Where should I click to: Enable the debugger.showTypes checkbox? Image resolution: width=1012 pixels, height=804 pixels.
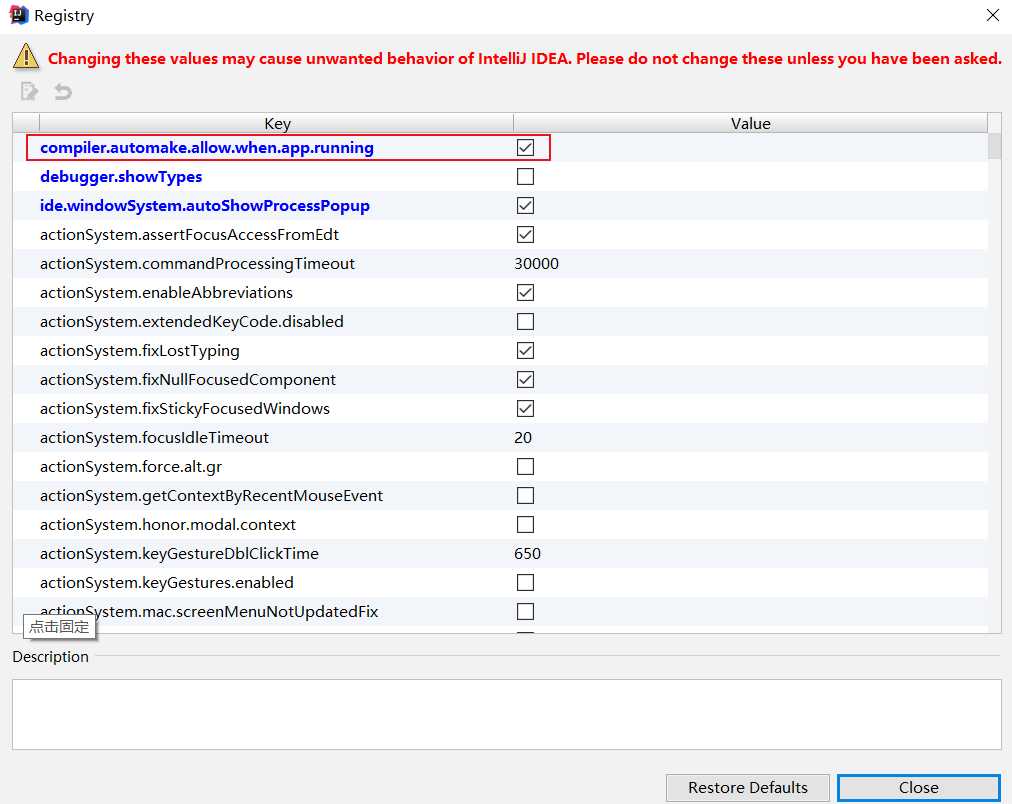click(525, 177)
